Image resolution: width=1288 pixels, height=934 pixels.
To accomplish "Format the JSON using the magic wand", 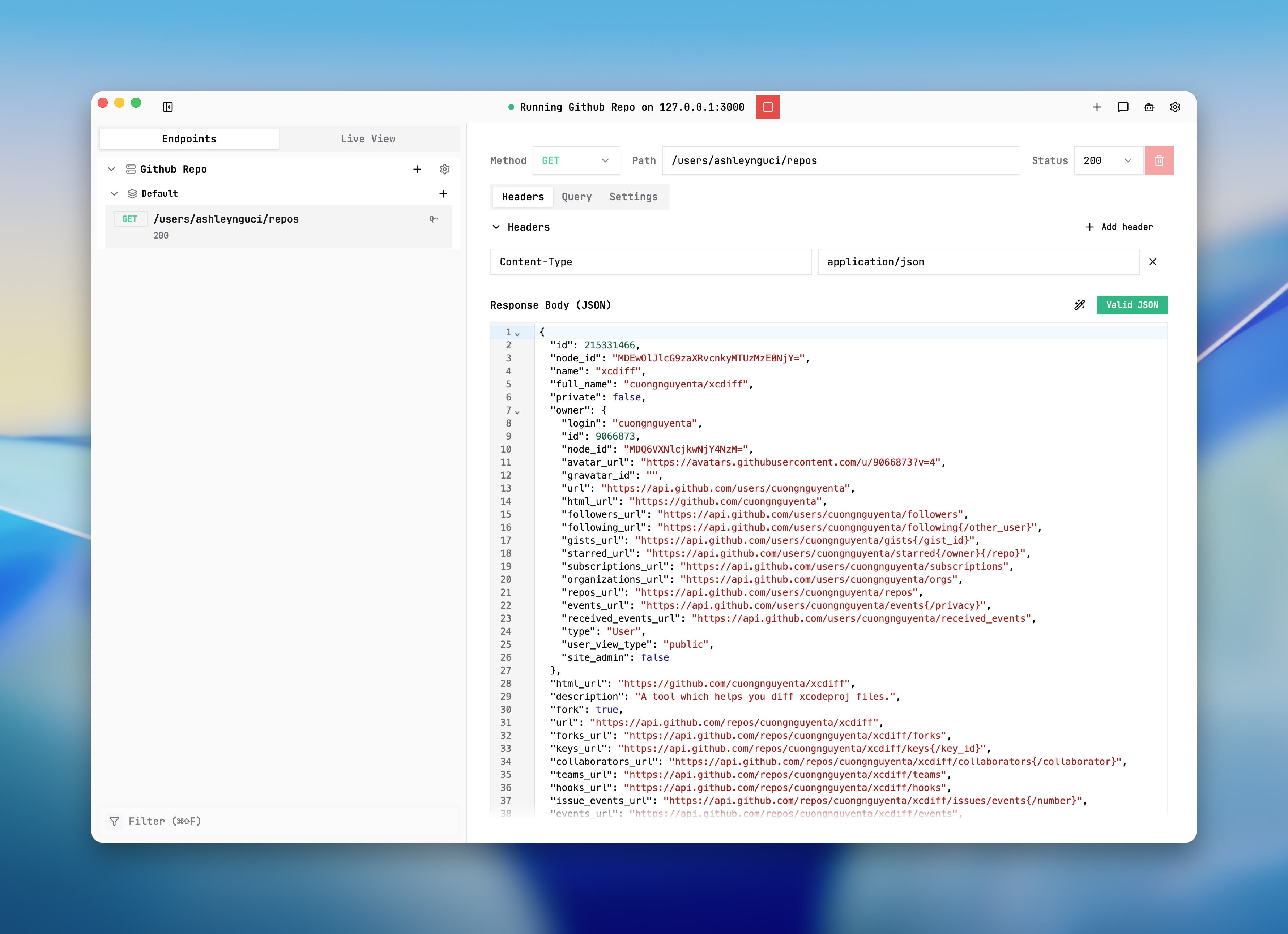I will (1079, 305).
